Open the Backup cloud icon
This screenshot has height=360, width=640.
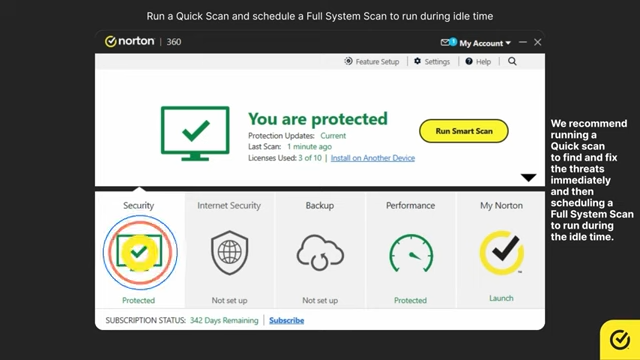pyautogui.click(x=320, y=253)
